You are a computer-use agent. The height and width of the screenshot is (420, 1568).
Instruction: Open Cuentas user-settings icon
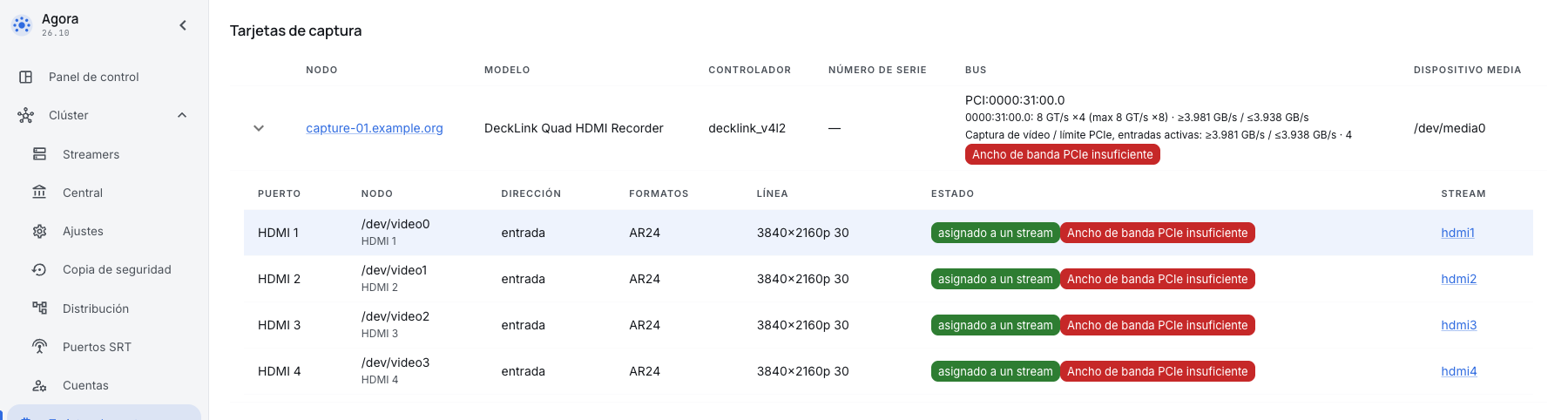coord(39,385)
